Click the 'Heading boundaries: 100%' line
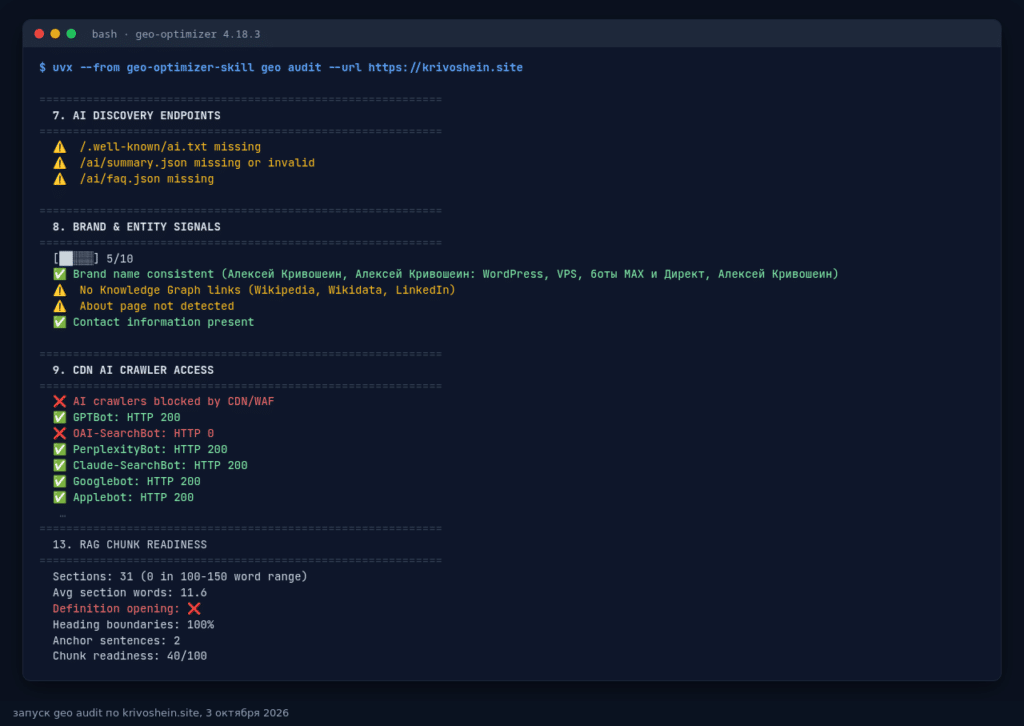 133,625
